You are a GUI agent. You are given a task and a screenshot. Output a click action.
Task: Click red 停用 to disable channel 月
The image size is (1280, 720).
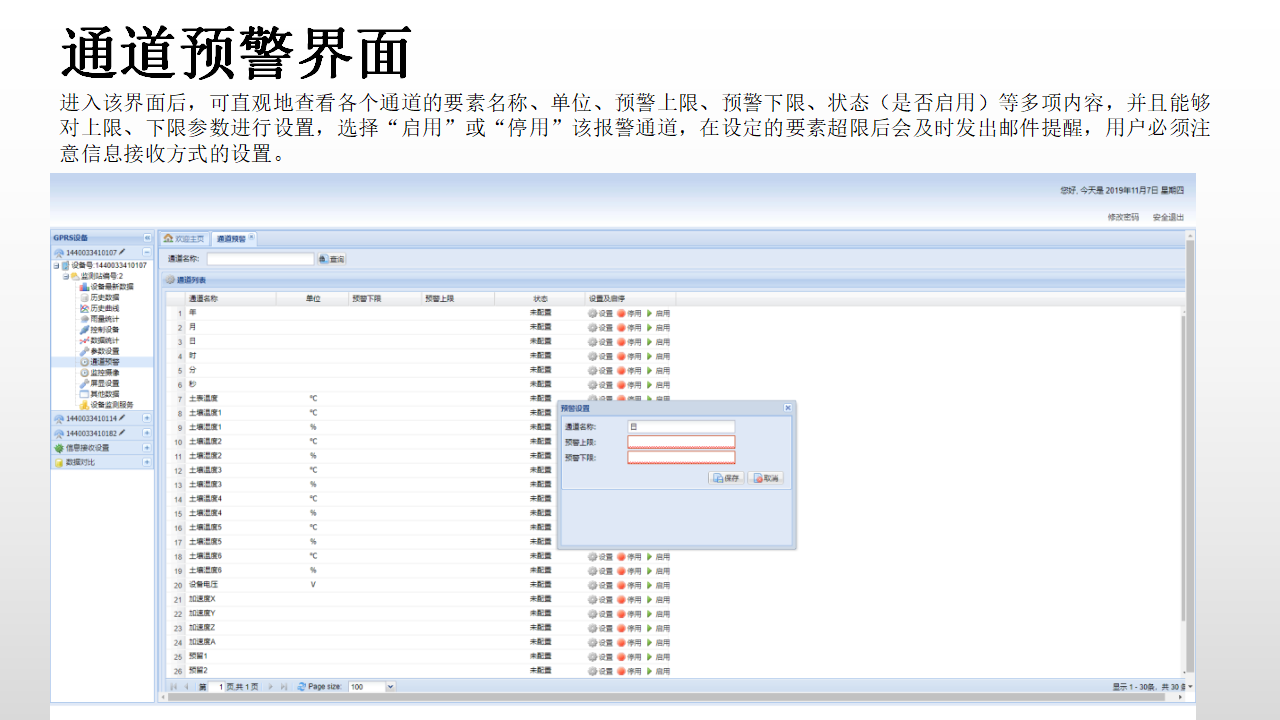tap(629, 327)
